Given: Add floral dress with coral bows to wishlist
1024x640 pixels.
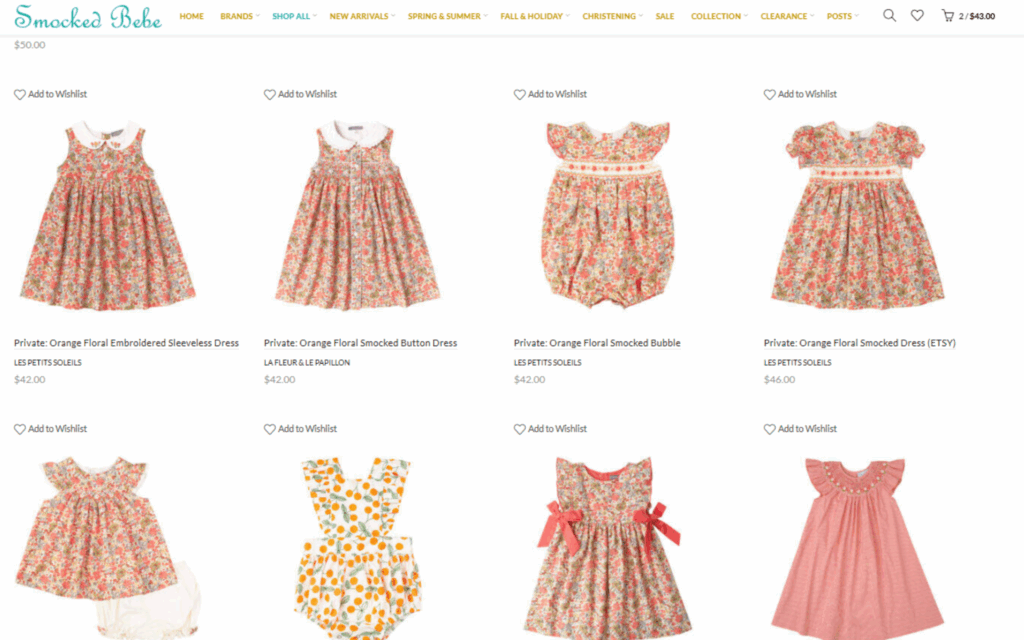Looking at the screenshot, I should click(551, 429).
